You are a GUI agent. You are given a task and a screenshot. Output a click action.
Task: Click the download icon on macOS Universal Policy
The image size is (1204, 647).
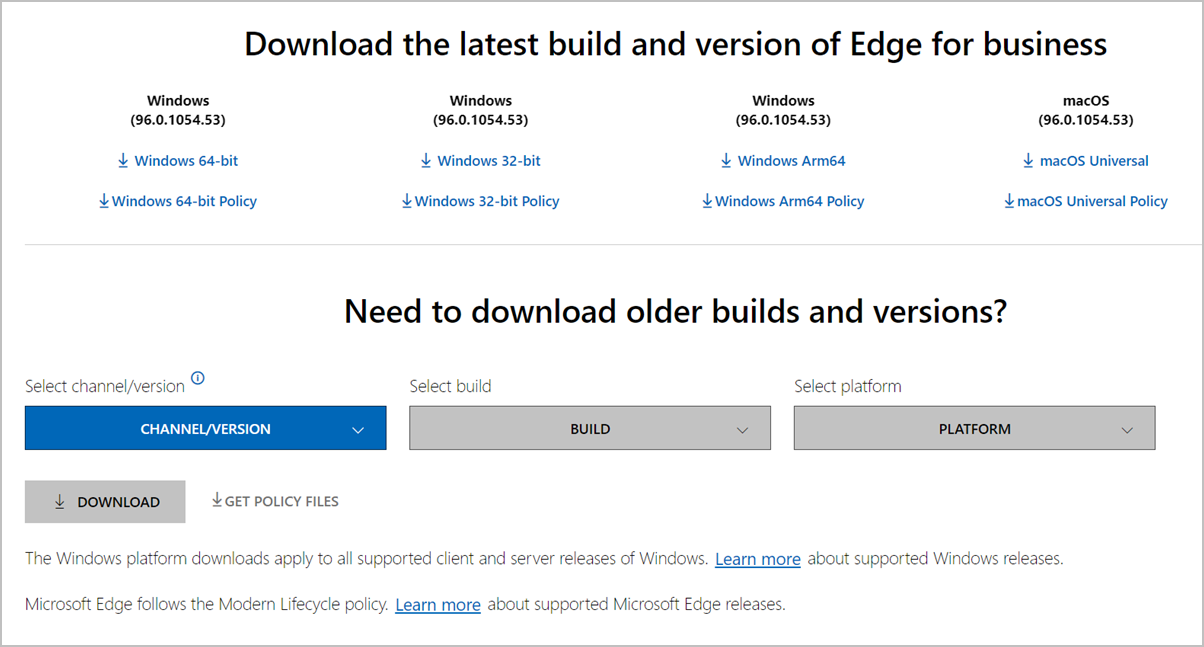coord(1008,200)
